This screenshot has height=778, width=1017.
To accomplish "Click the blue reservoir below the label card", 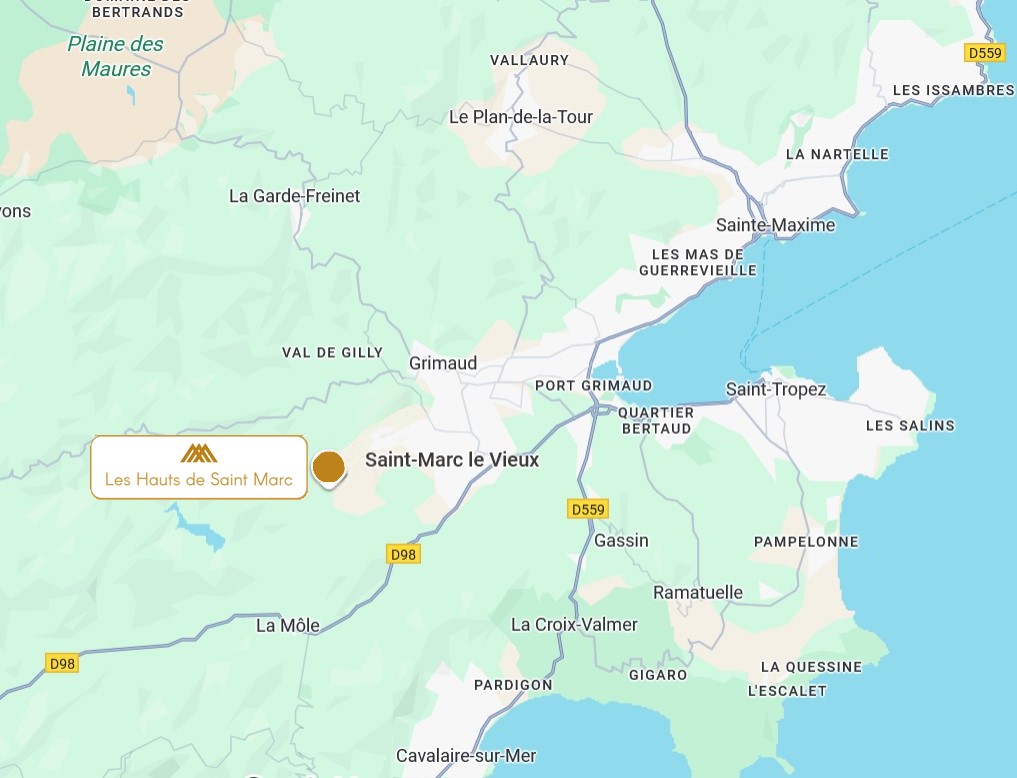I will tap(197, 526).
